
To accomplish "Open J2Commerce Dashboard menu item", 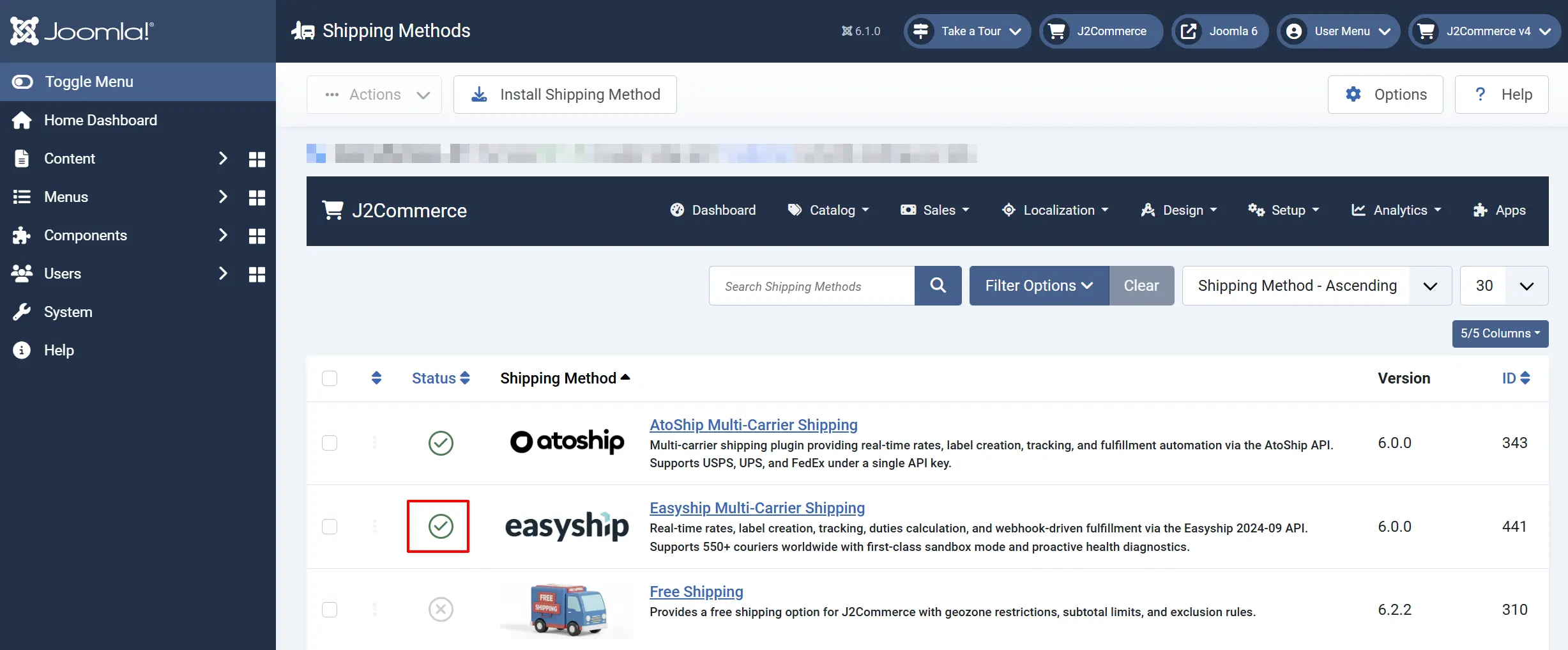I will [x=713, y=210].
